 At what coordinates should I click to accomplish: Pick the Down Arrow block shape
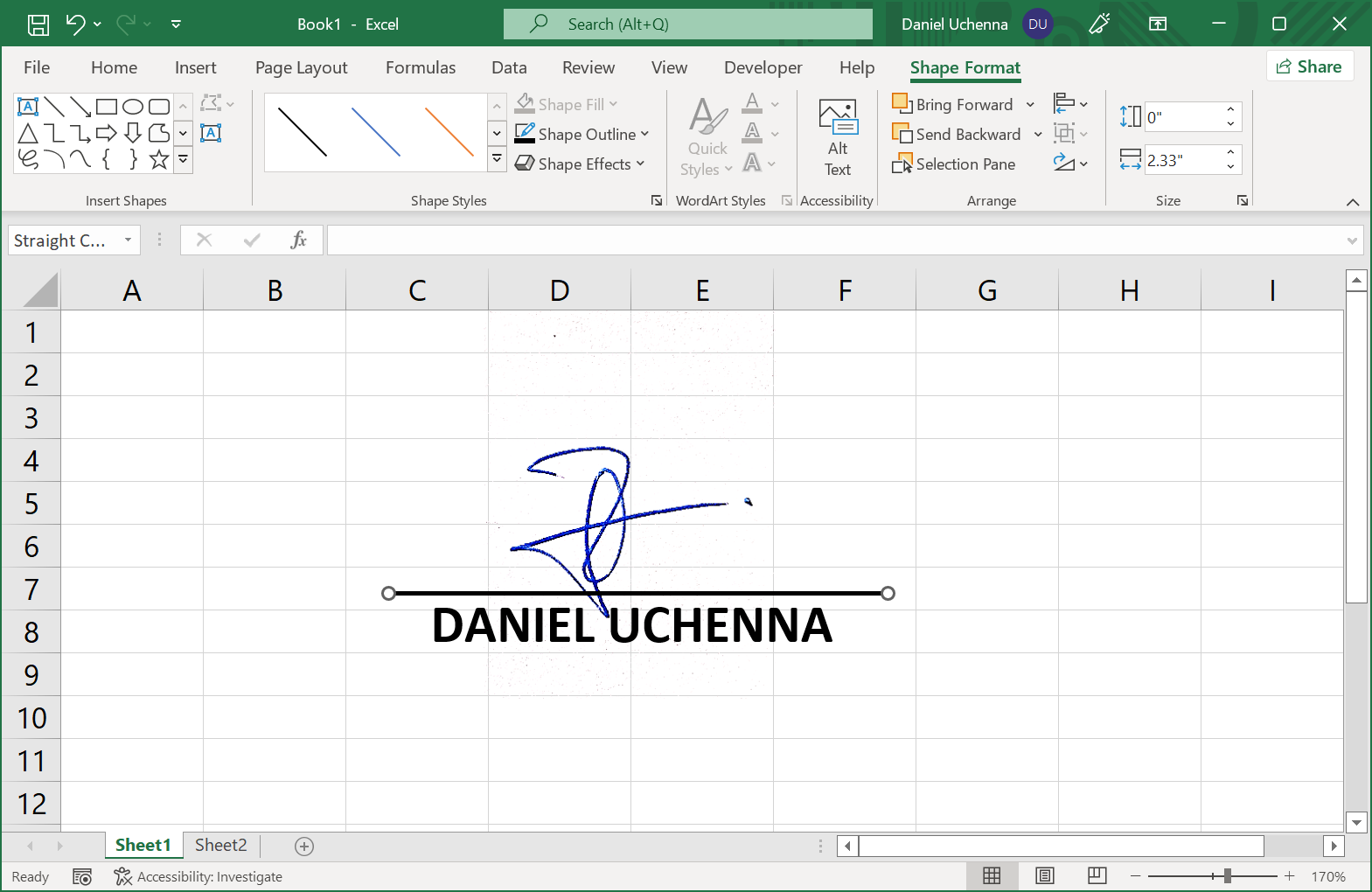click(x=133, y=133)
